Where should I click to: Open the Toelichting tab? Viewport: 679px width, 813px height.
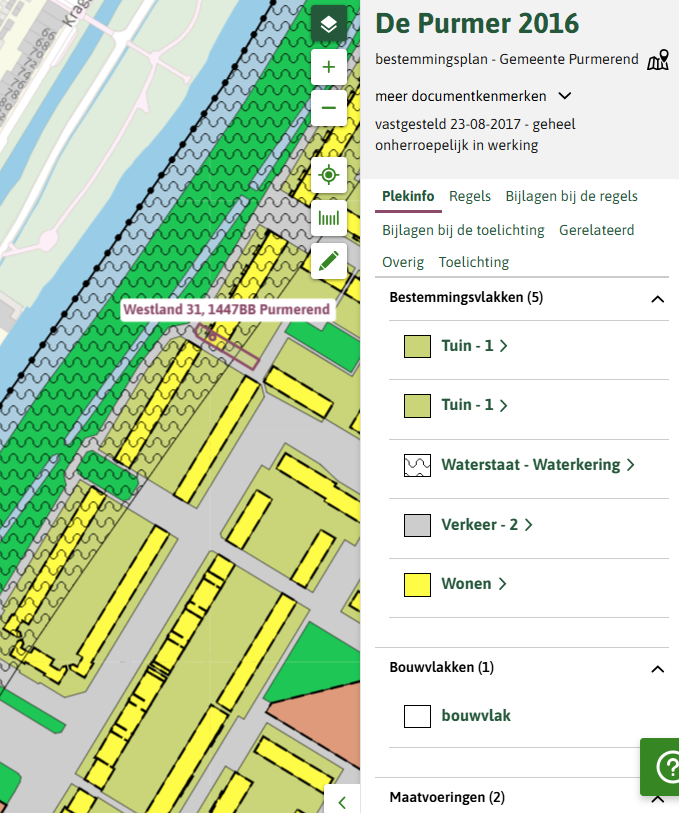point(473,262)
